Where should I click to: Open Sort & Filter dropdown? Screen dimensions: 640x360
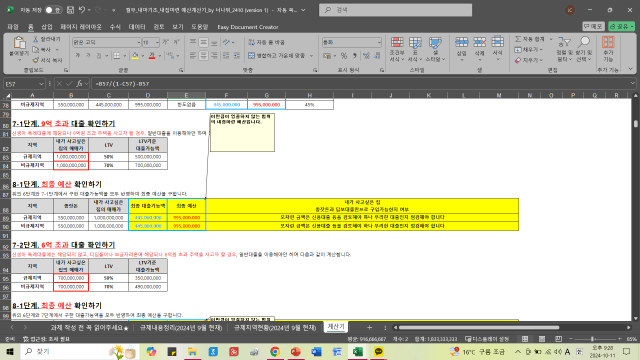[x=564, y=49]
